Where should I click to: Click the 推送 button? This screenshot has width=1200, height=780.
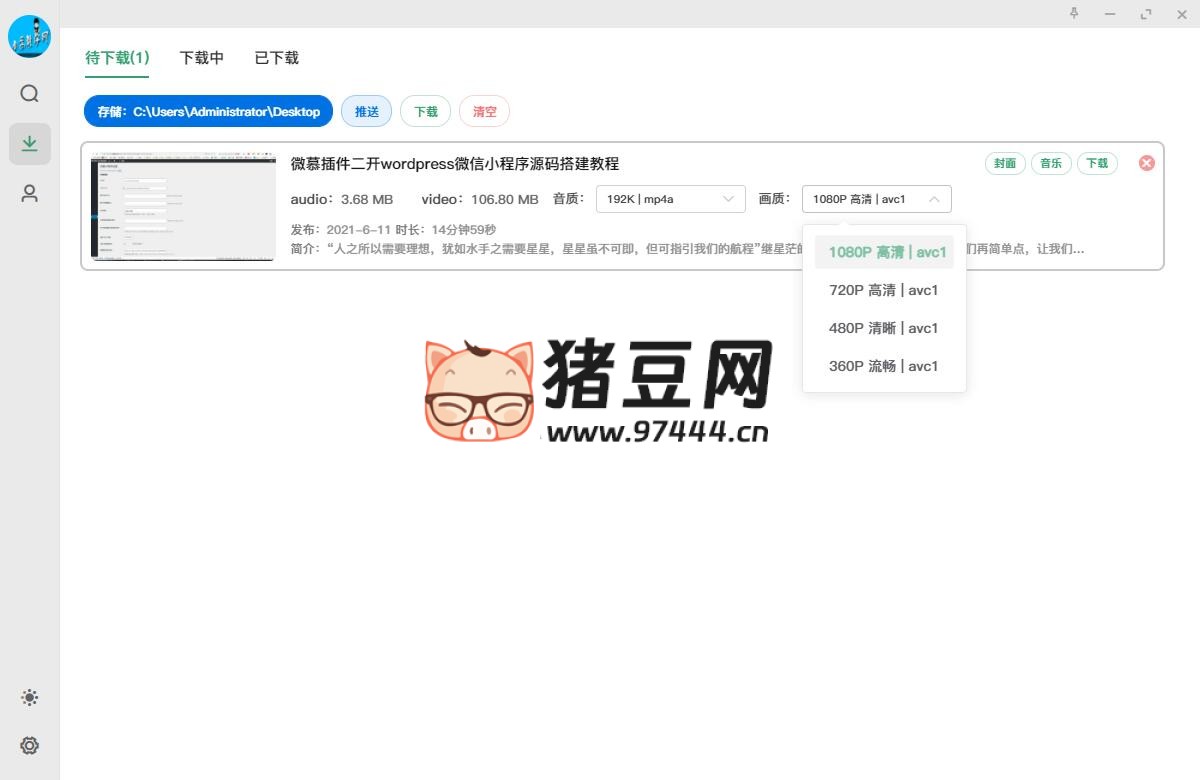pos(367,112)
